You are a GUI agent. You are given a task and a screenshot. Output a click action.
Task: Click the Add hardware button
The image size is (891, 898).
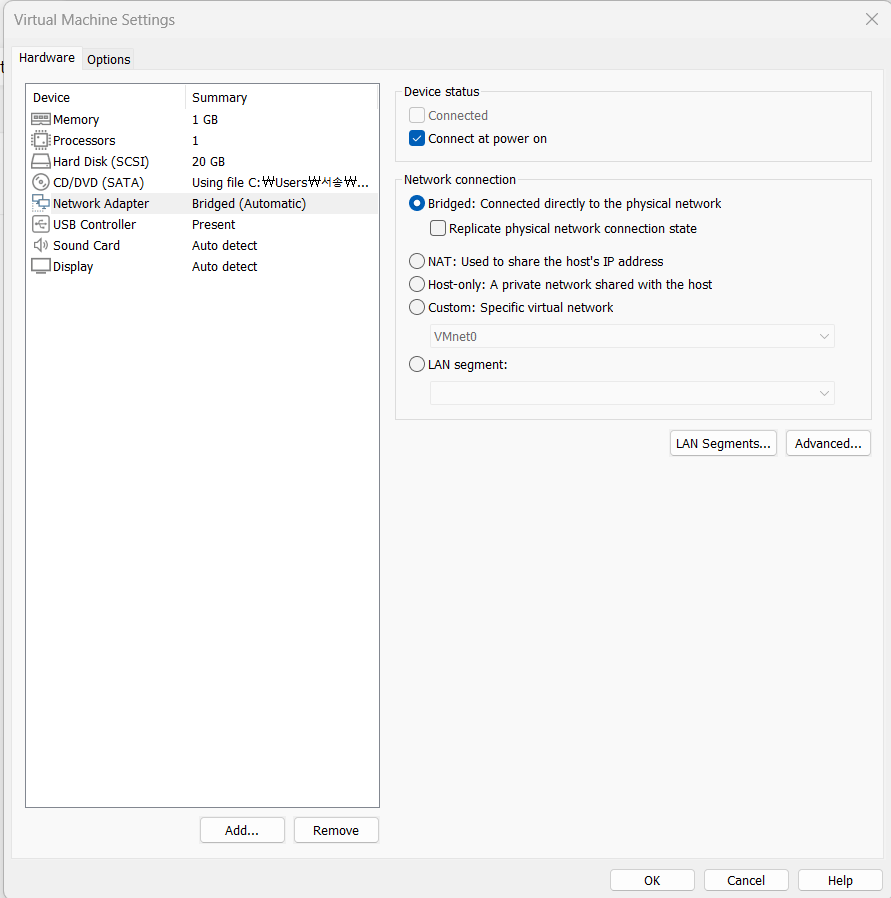[242, 830]
